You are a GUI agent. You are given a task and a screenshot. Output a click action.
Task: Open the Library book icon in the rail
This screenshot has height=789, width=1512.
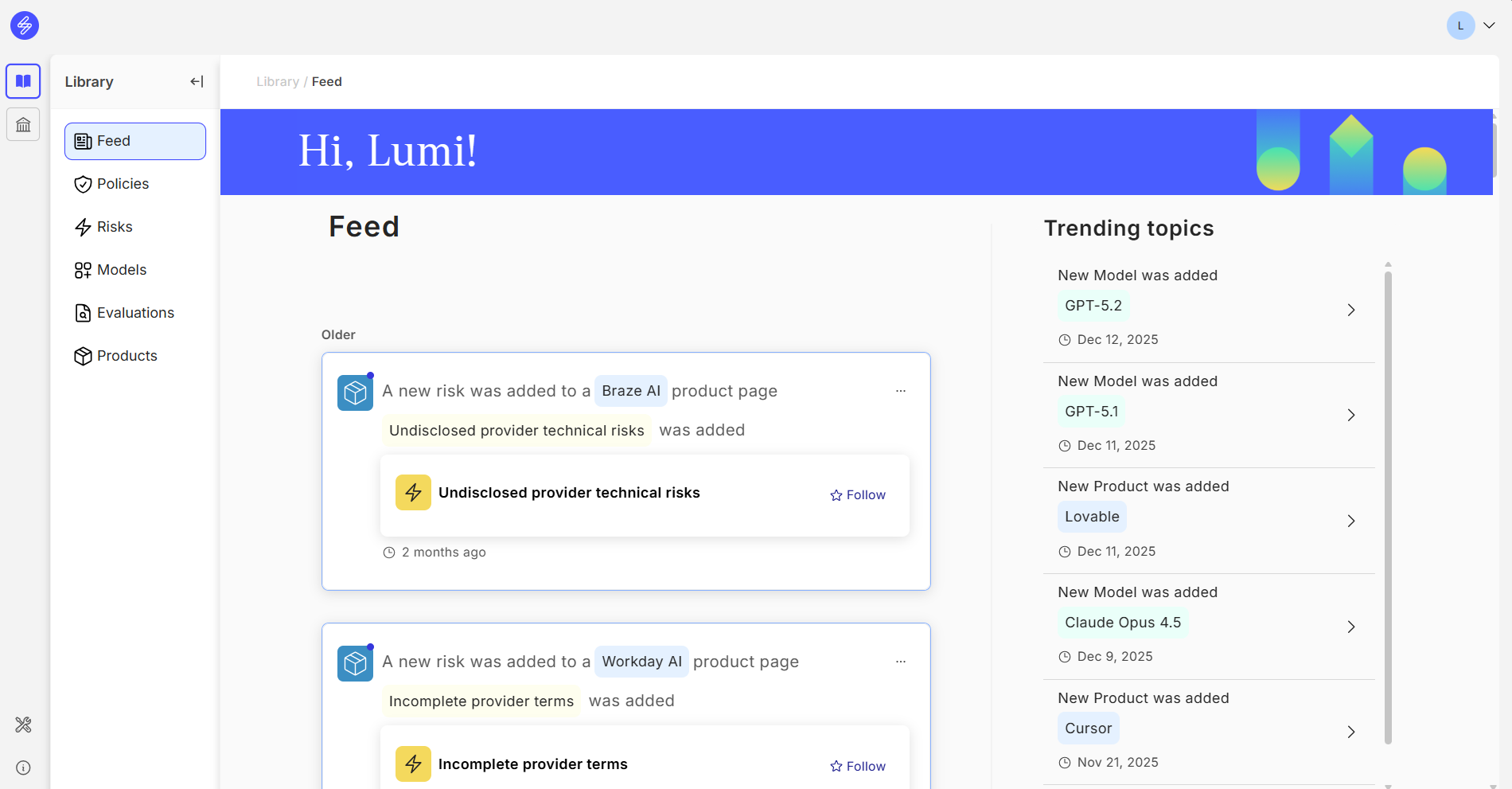23,81
